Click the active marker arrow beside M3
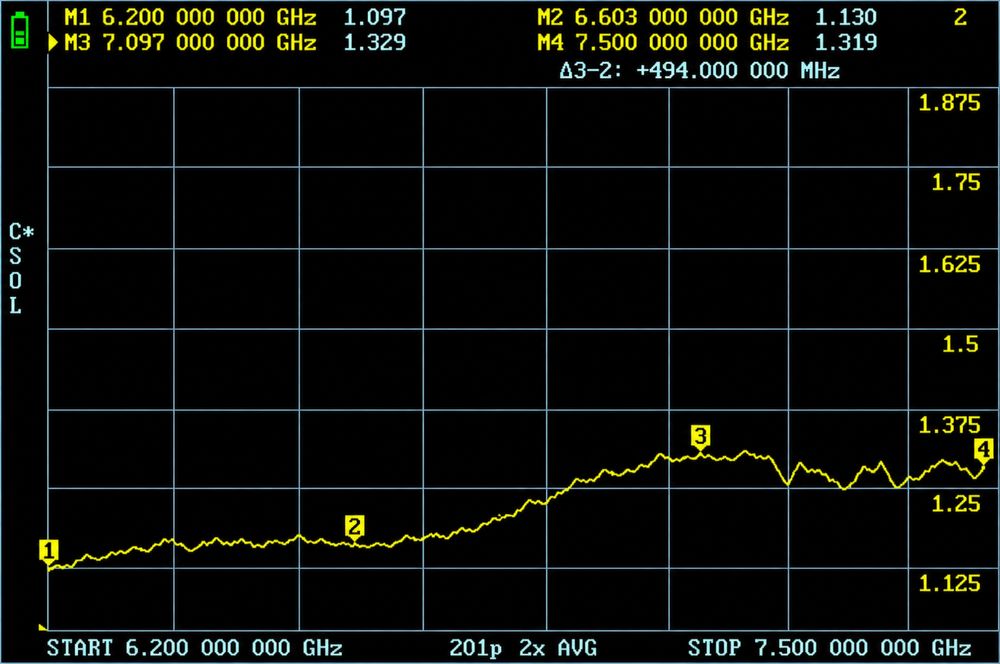Image resolution: width=1000 pixels, height=664 pixels. (x=54, y=43)
